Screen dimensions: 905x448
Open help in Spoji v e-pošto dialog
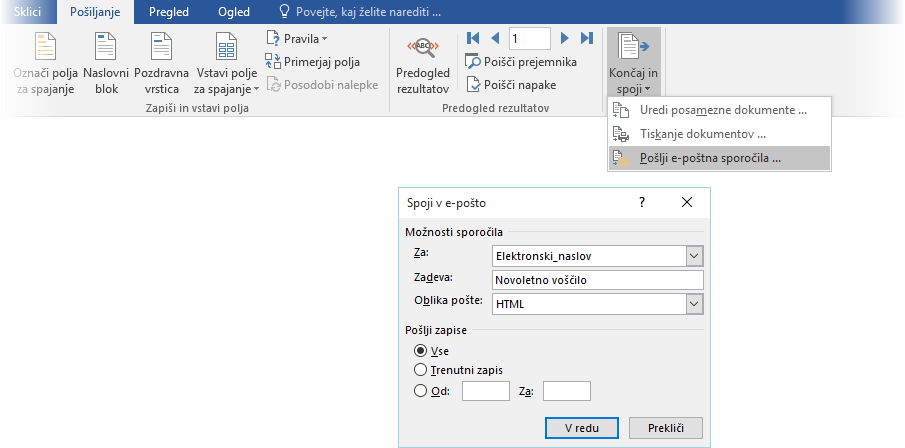click(642, 203)
